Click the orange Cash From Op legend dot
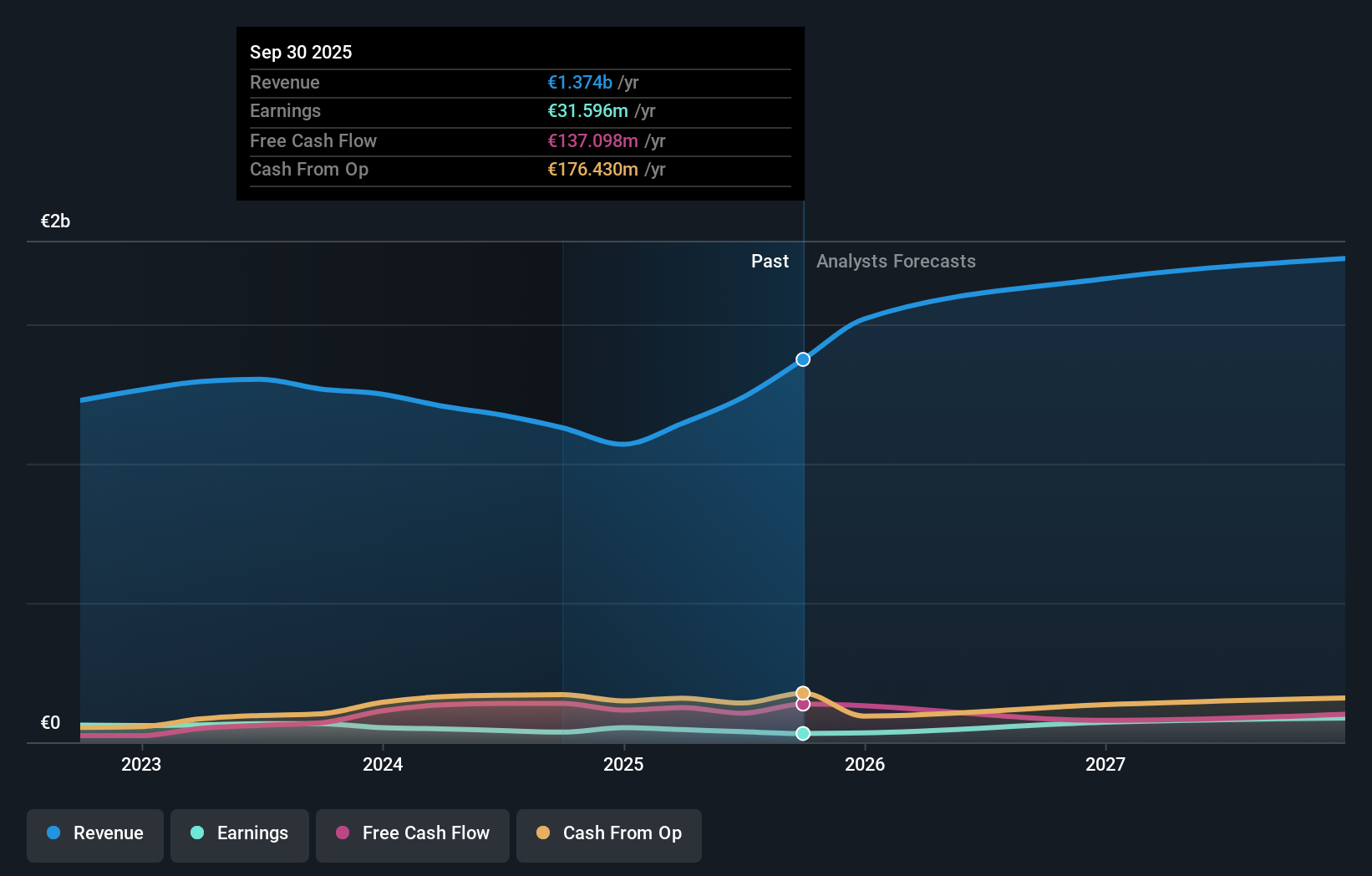 tap(543, 833)
